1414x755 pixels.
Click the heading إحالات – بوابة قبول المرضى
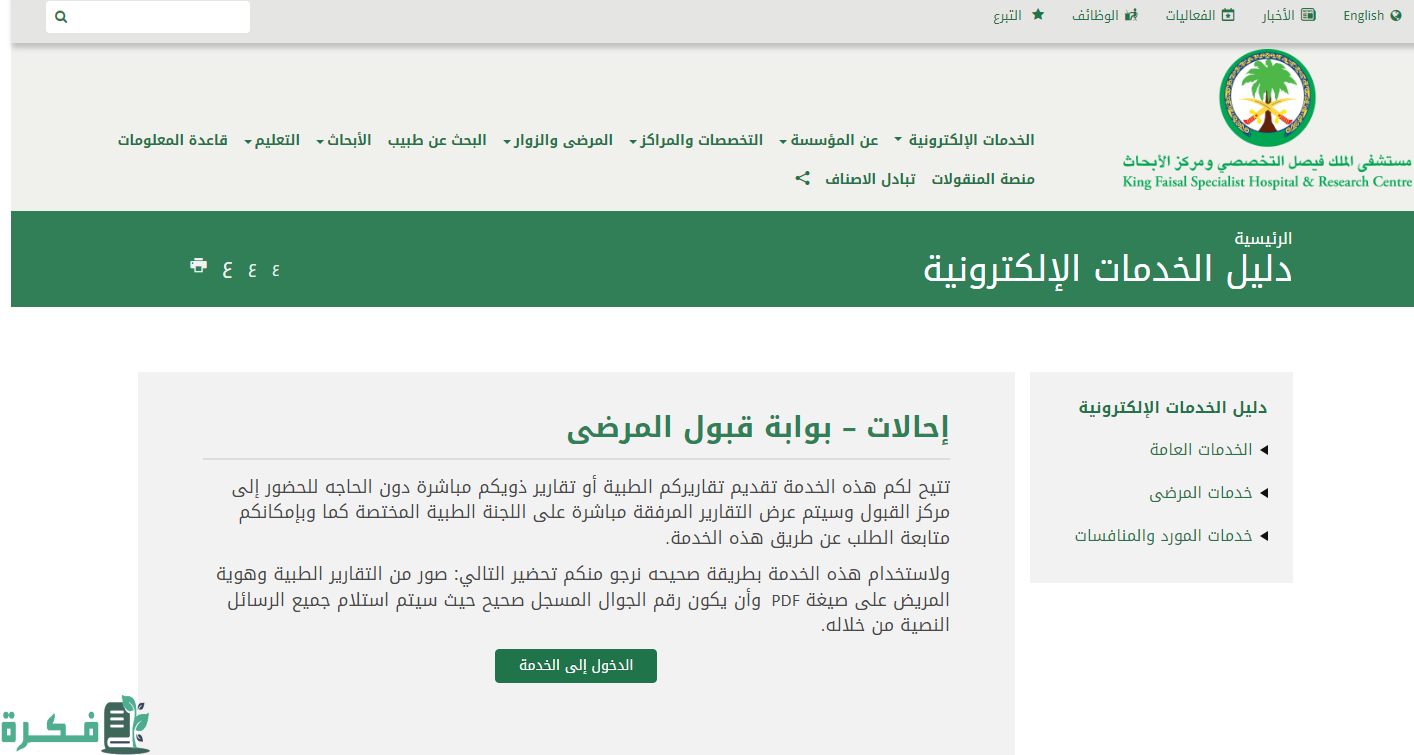coord(758,427)
